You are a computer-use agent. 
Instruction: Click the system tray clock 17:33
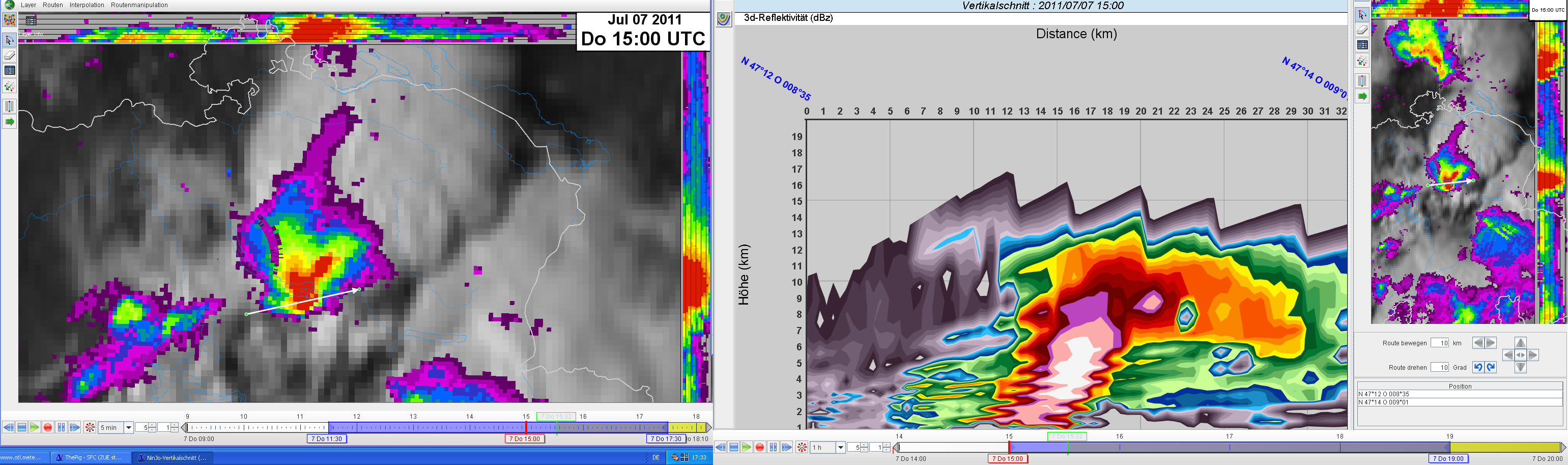[x=699, y=458]
